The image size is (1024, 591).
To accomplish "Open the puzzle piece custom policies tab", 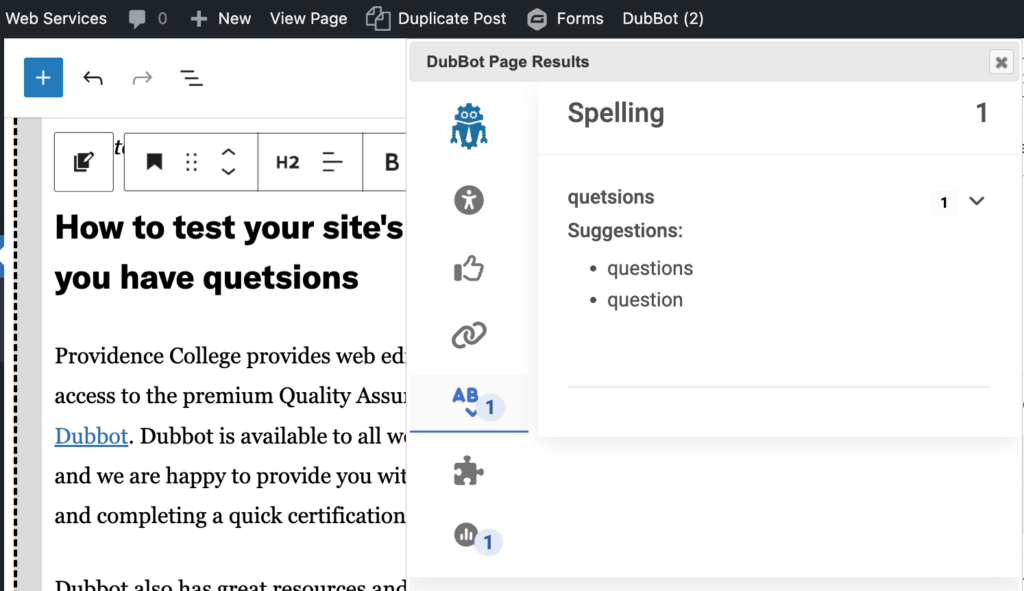I will pyautogui.click(x=469, y=471).
